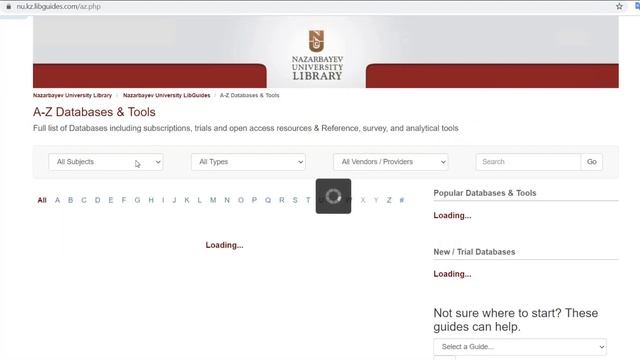Click the bookmark star icon in address bar
The width and height of the screenshot is (640, 360).
coord(619,7)
